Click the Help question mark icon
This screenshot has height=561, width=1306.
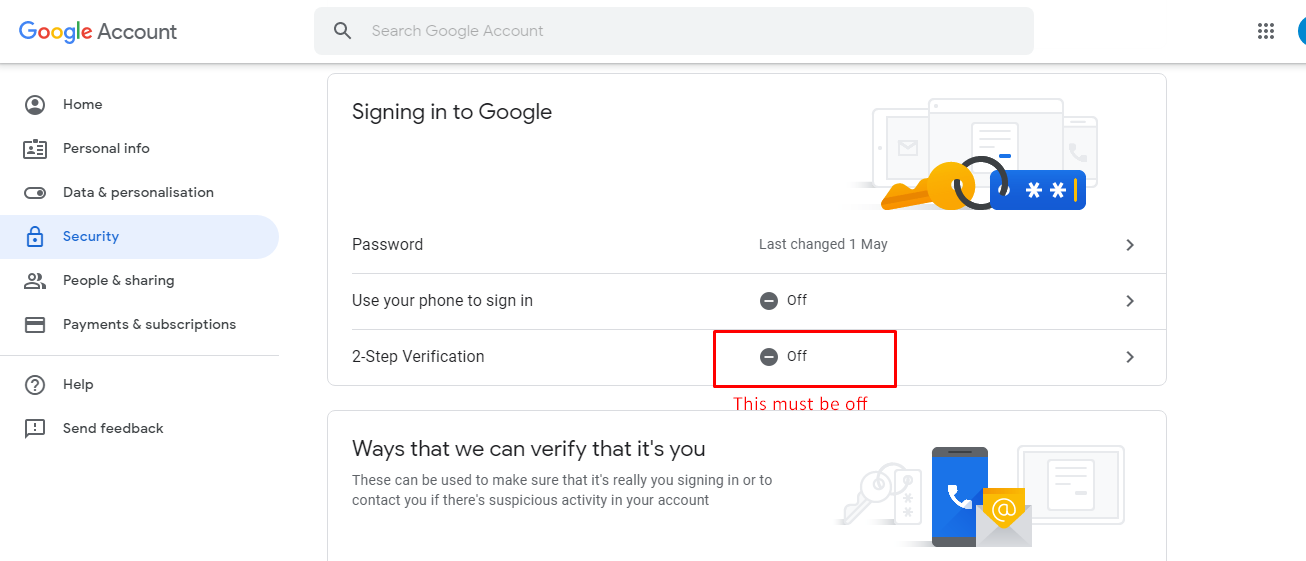tap(35, 385)
